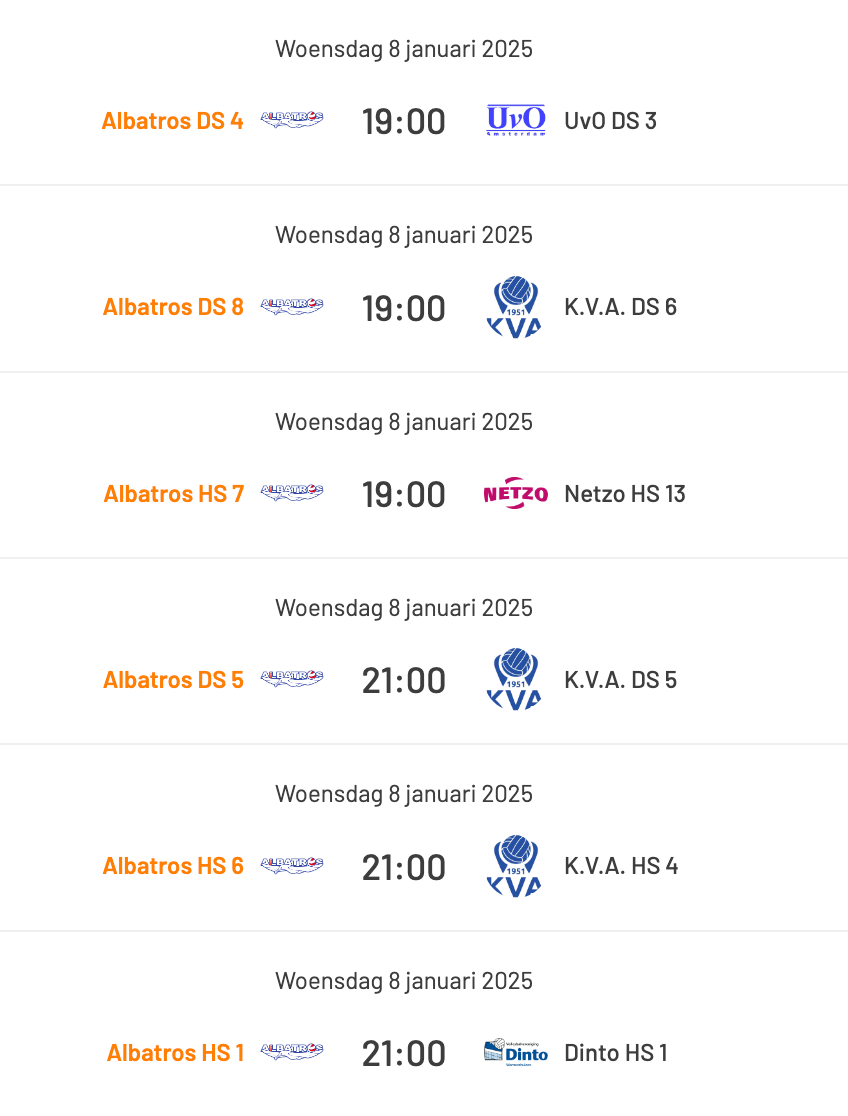Open the Albatros HS 6 team link
This screenshot has height=1116, width=848.
pyautogui.click(x=173, y=866)
